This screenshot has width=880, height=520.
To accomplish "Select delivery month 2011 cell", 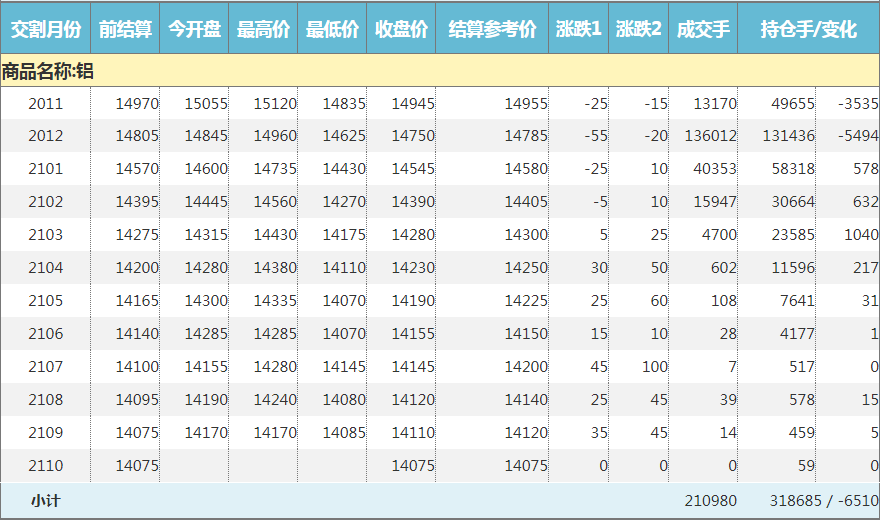I will (45, 103).
